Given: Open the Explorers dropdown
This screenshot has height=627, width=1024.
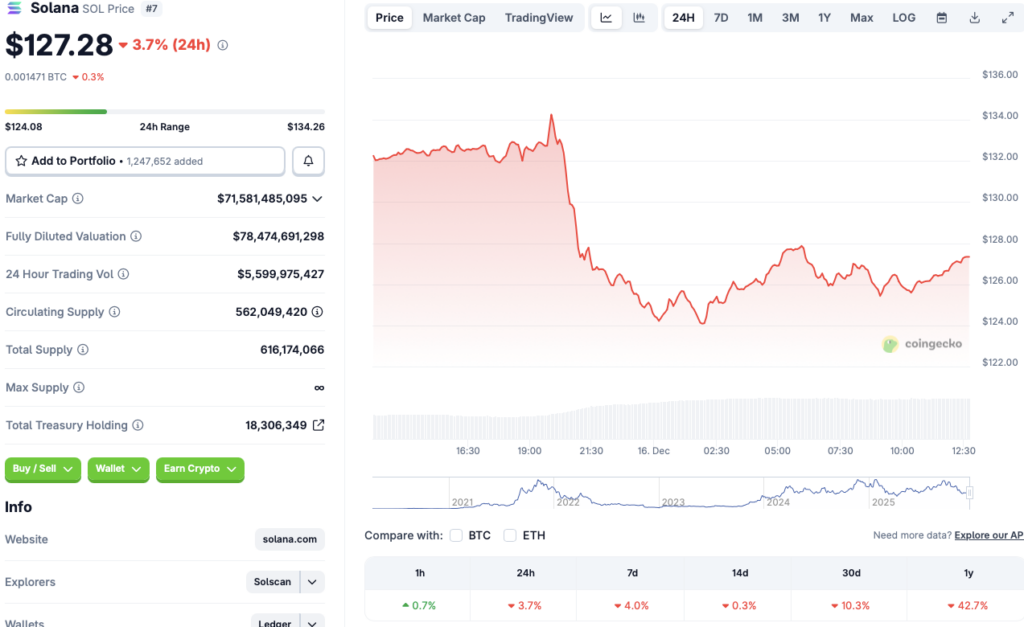Looking at the screenshot, I should (x=310, y=582).
